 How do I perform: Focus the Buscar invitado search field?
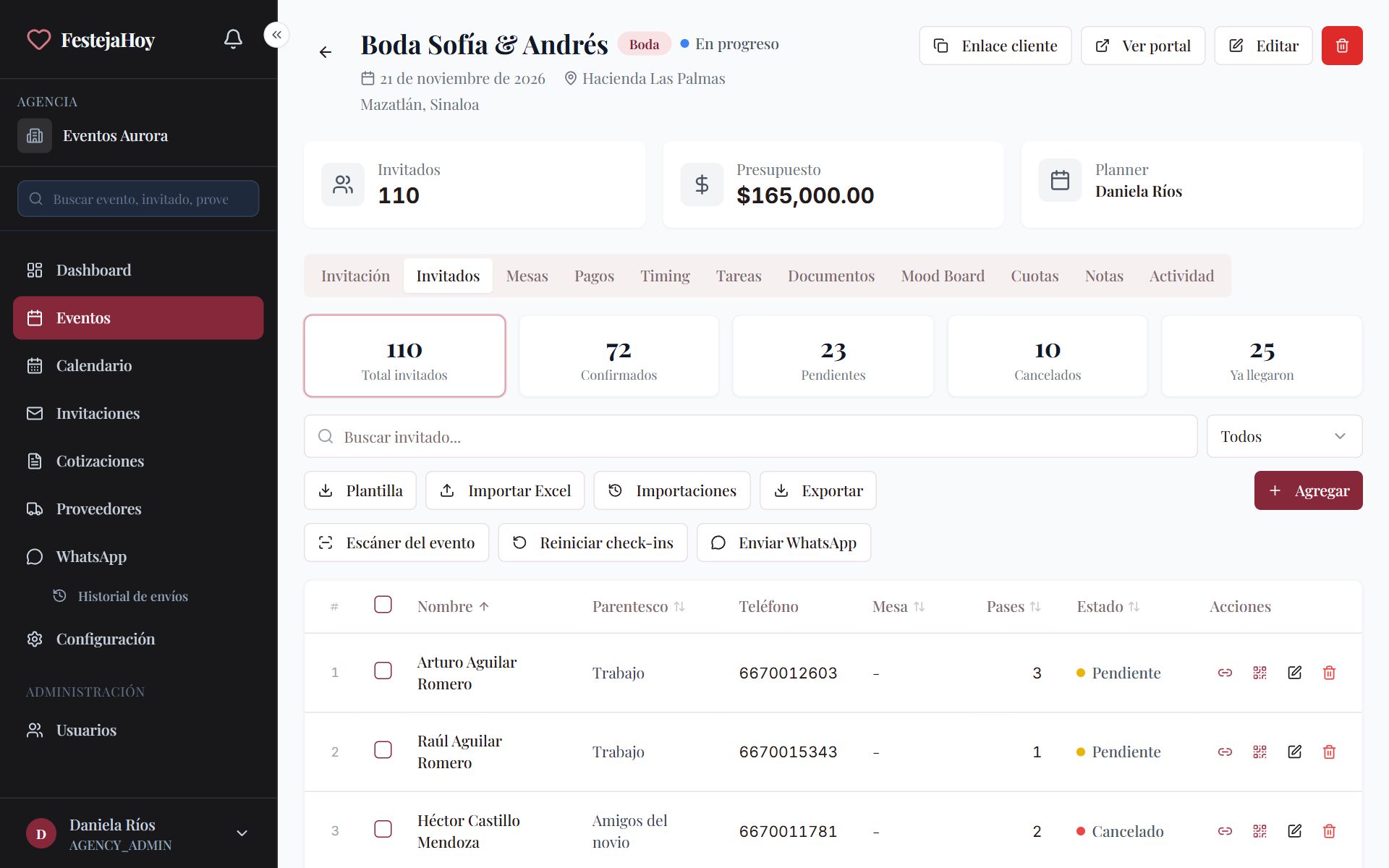click(x=750, y=436)
